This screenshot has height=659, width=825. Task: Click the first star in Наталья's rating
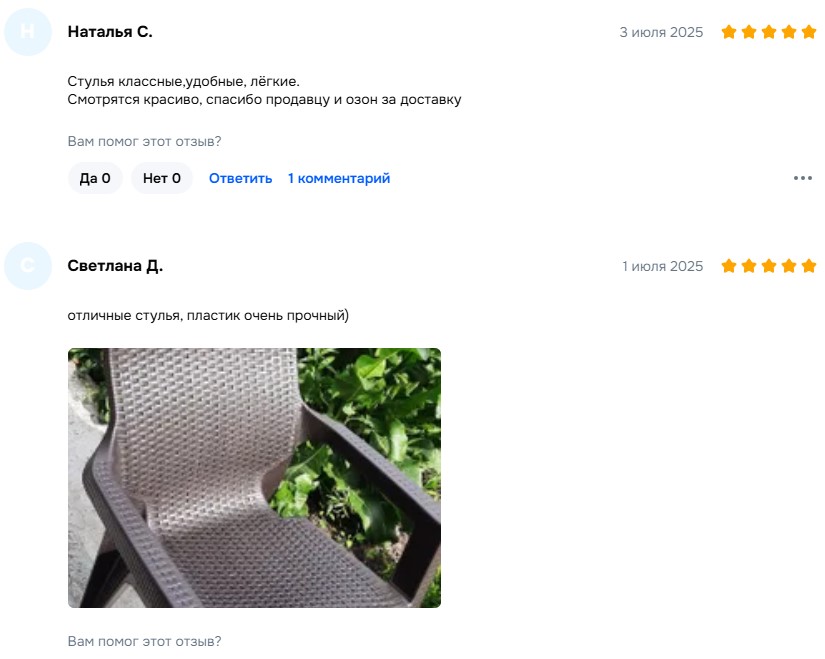point(729,32)
